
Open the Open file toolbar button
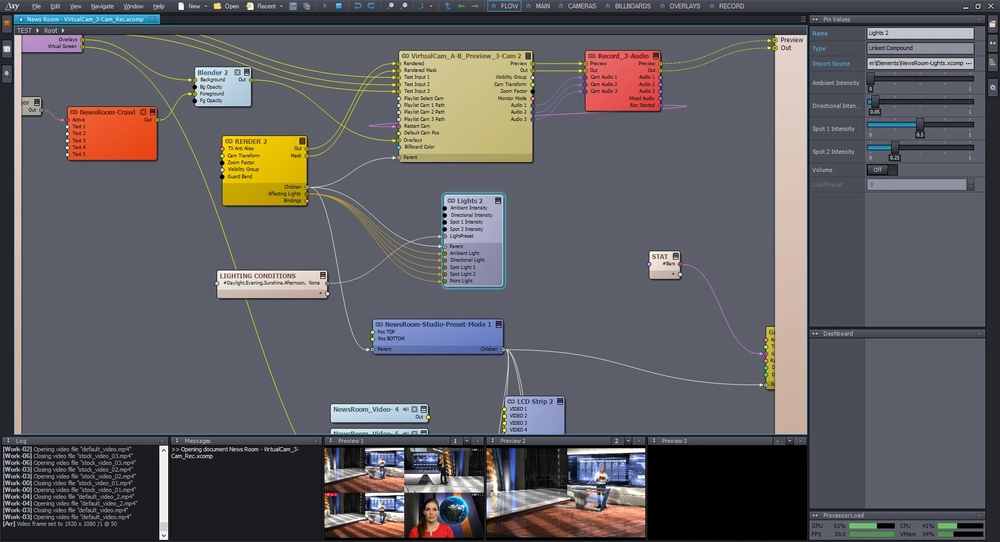coord(226,6)
